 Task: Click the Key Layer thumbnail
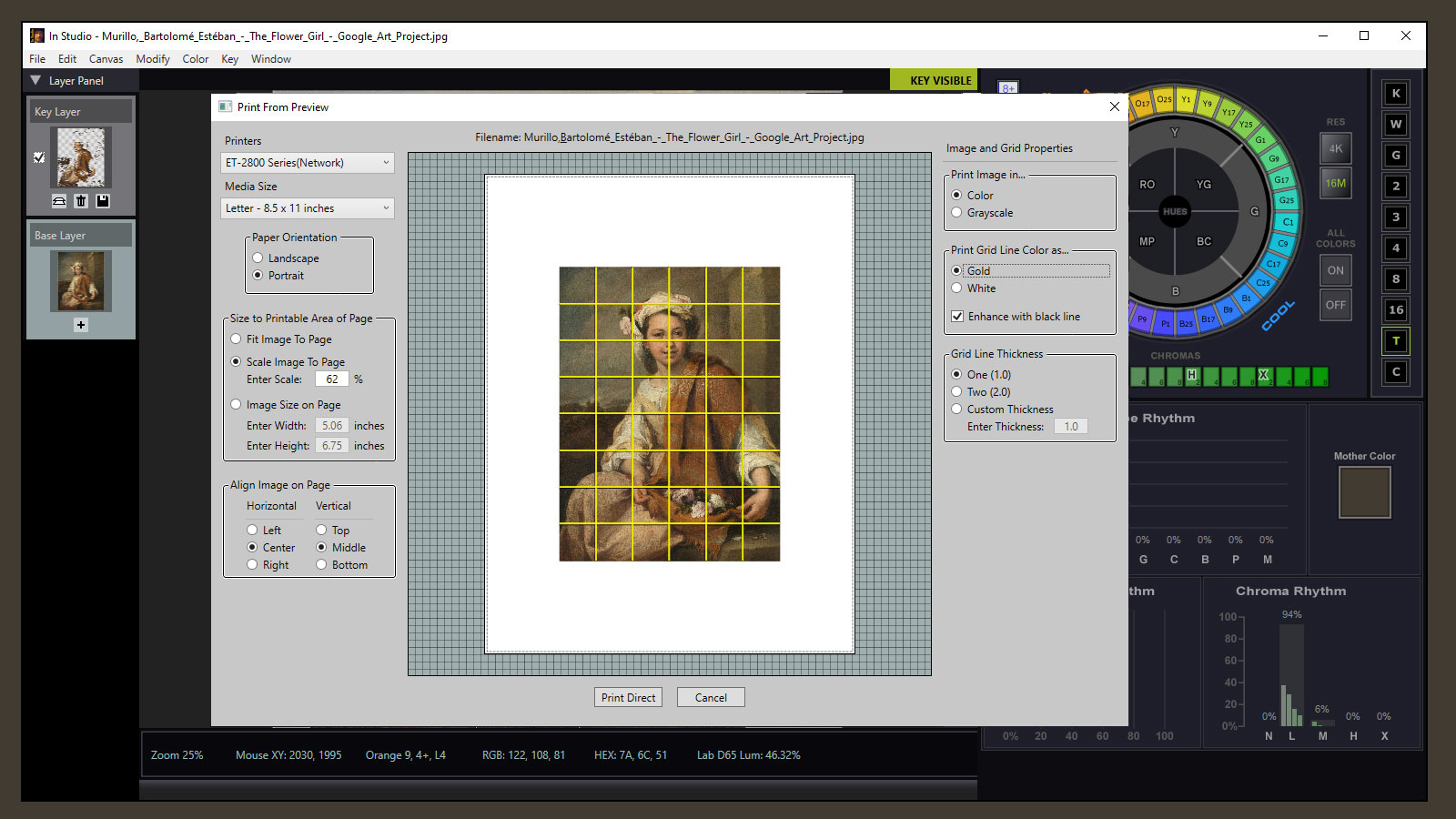coord(81,157)
